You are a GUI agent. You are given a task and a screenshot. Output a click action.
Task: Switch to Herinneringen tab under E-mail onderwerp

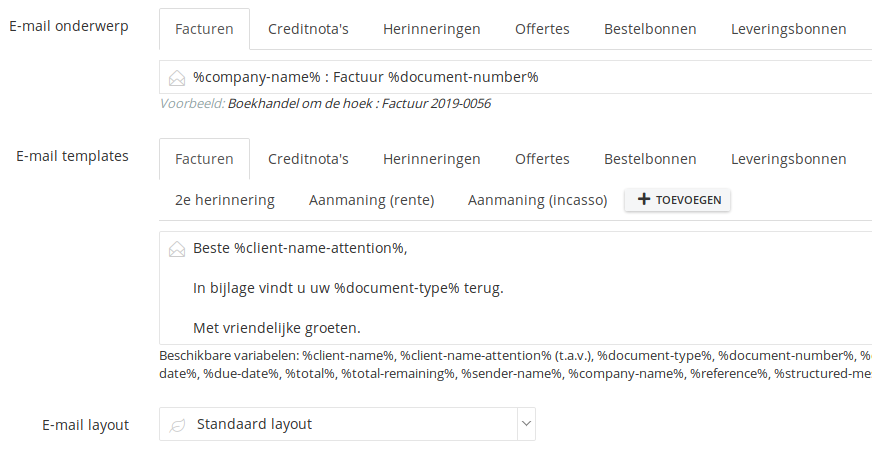coord(432,29)
